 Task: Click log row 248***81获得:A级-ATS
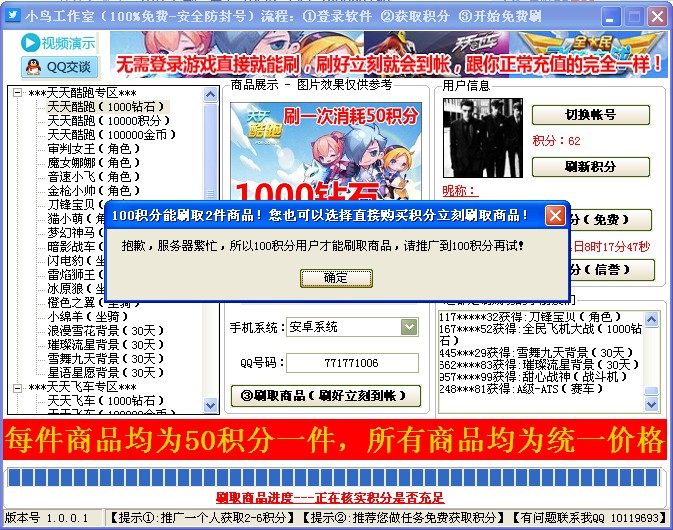click(521, 389)
